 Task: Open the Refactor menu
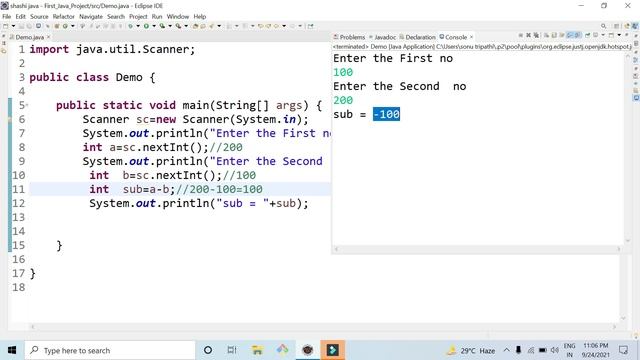click(x=63, y=16)
